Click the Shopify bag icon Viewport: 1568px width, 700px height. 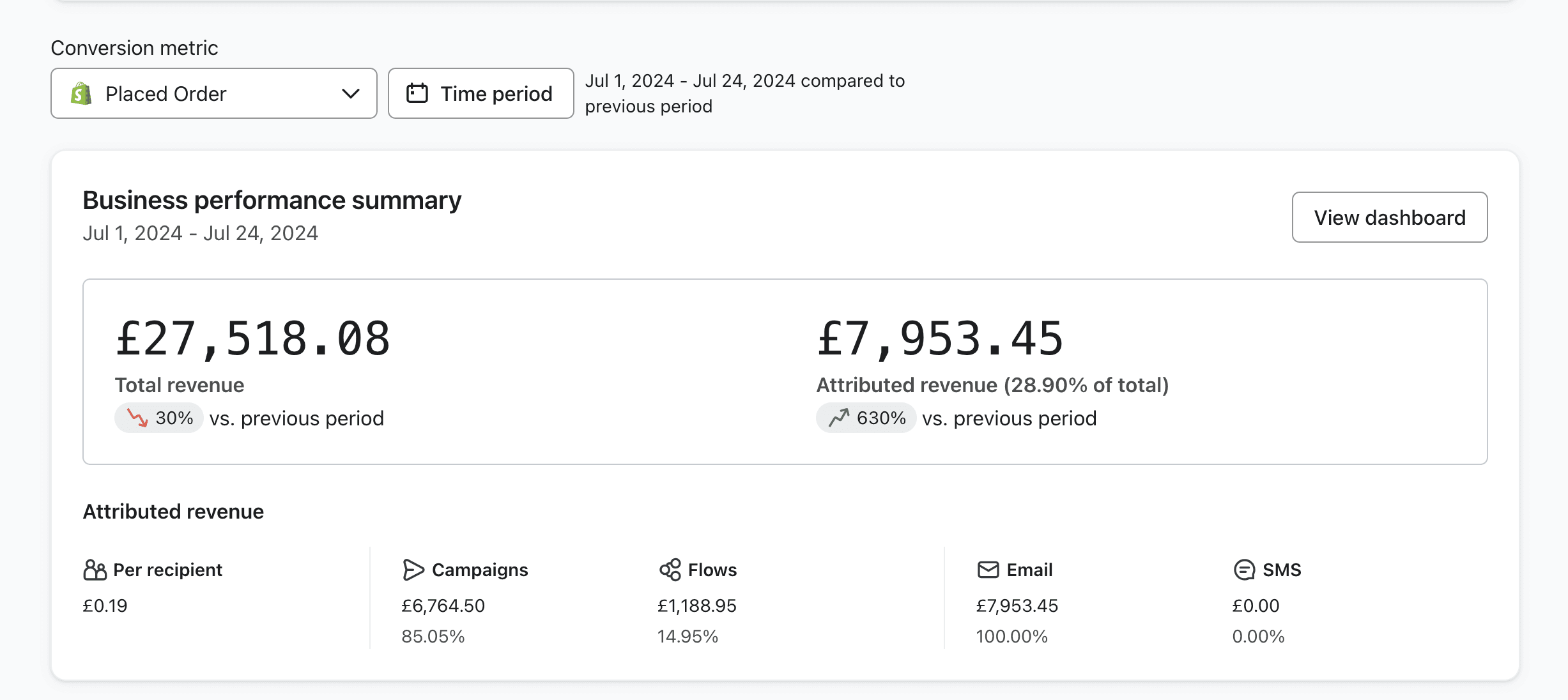coord(81,94)
